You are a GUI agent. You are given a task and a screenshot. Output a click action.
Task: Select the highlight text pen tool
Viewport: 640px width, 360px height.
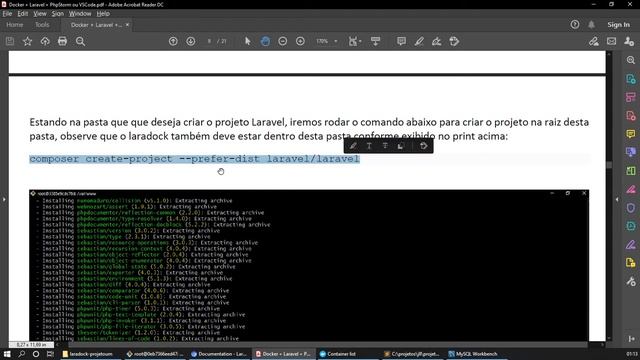[x=419, y=41]
